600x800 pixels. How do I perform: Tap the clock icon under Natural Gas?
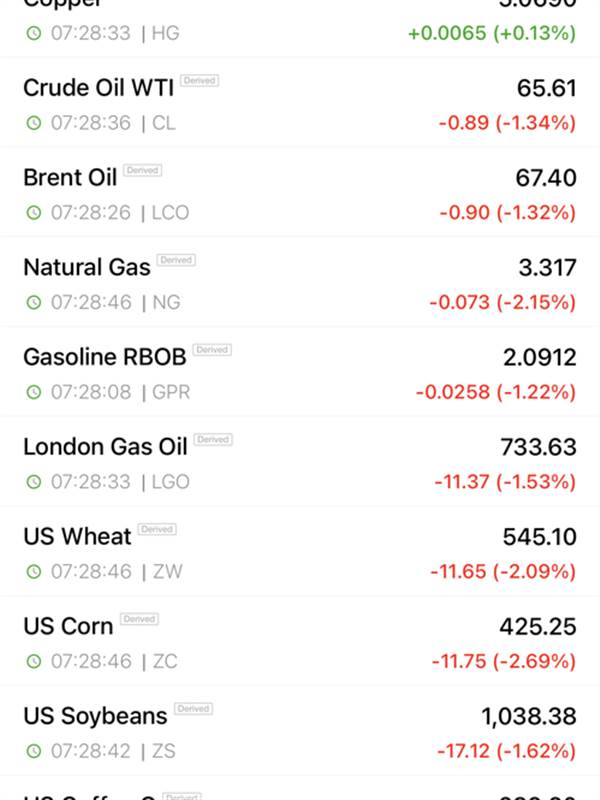pos(34,303)
